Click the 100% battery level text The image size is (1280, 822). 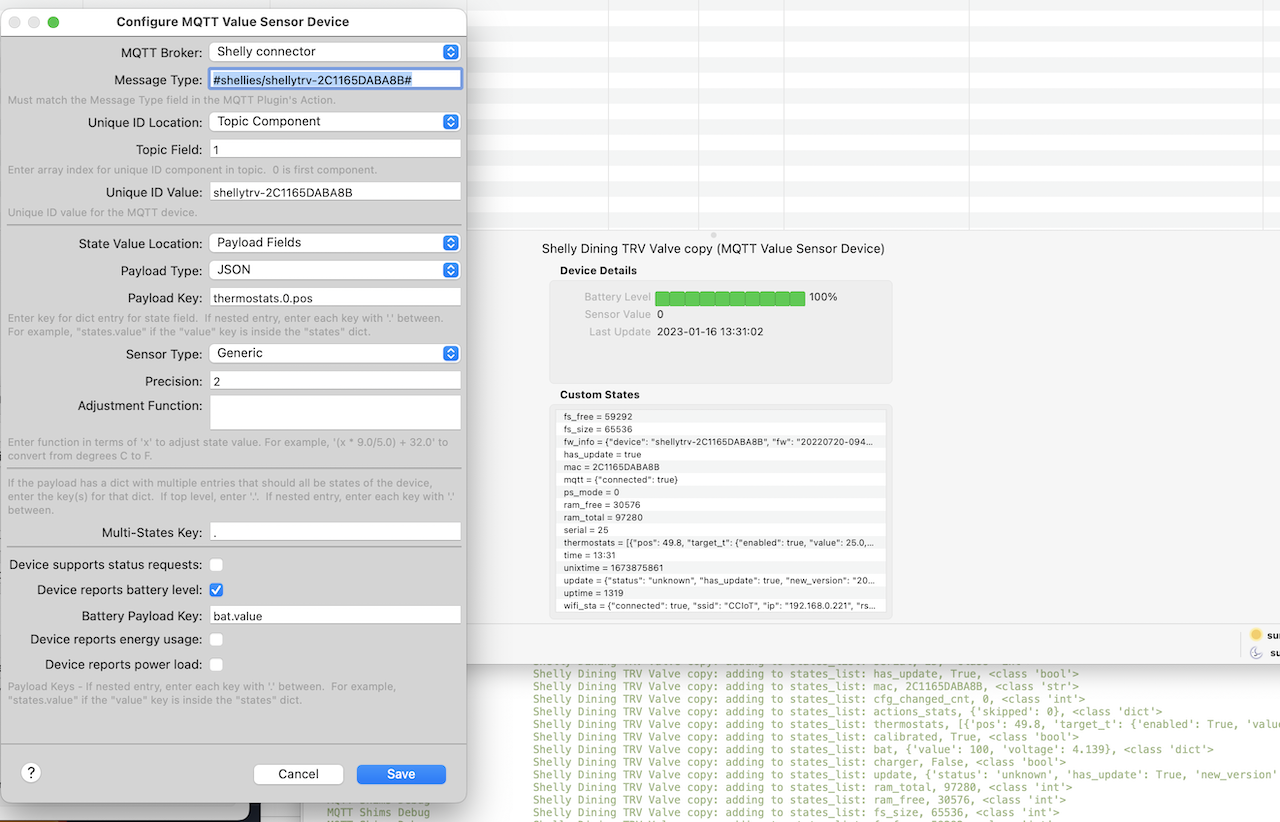coord(823,298)
